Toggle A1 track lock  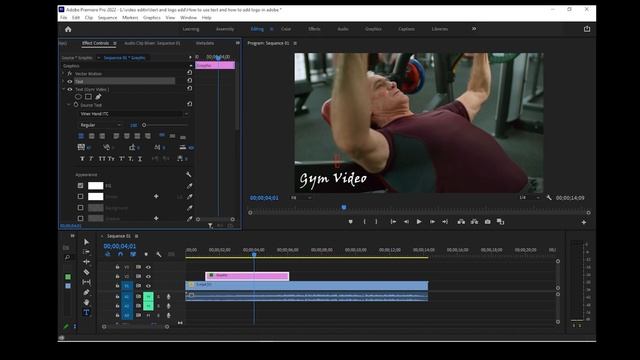(117, 297)
